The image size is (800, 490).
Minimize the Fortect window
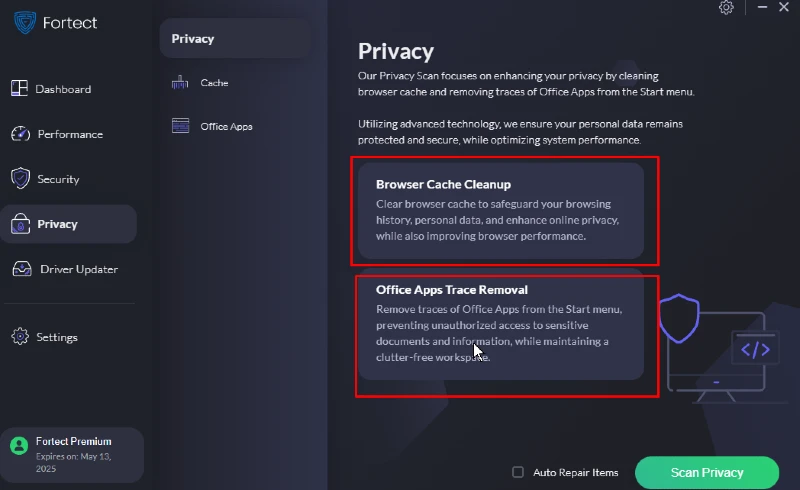click(x=762, y=7)
